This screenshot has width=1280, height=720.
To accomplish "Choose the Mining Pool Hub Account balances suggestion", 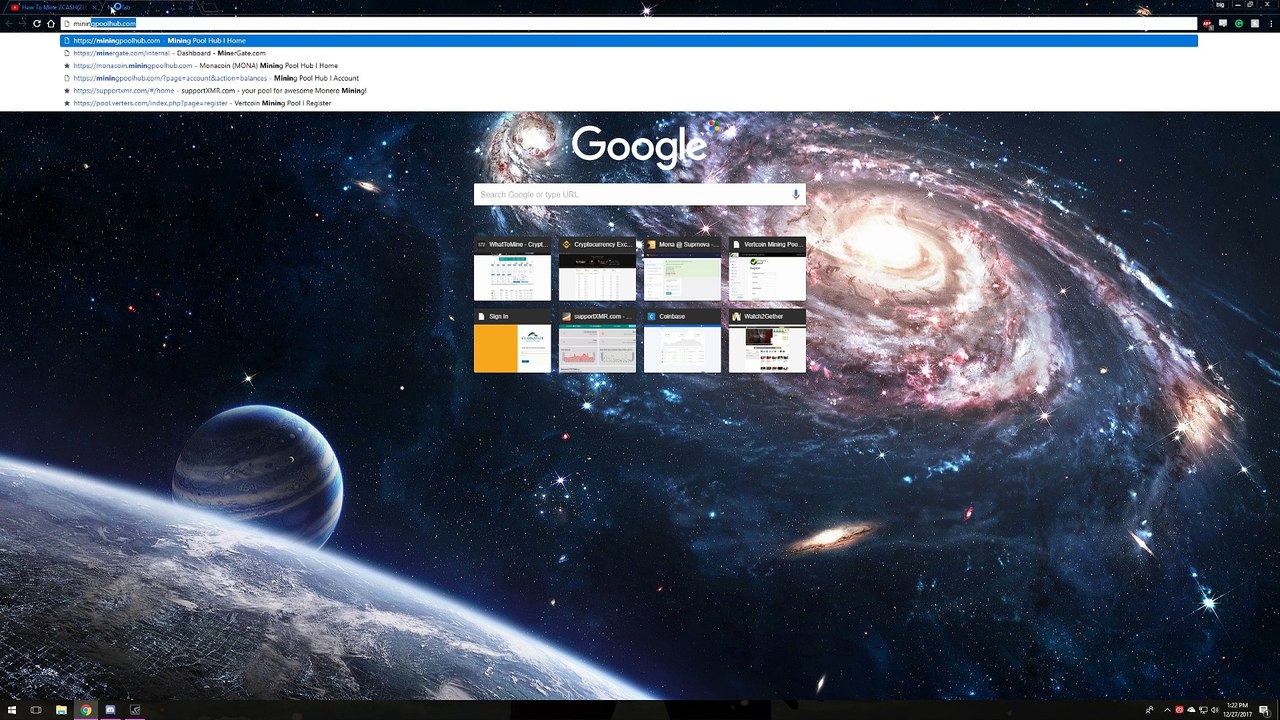I will 628,78.
